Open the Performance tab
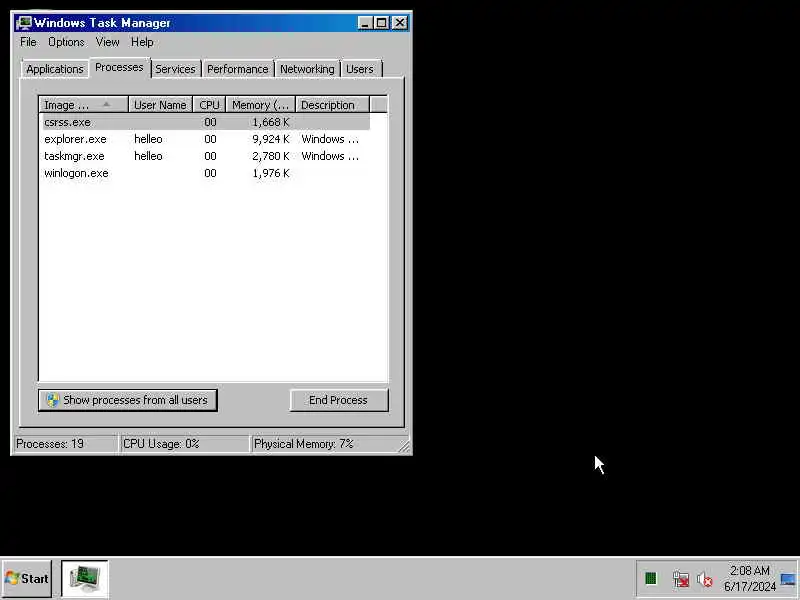This screenshot has width=800, height=600. click(x=237, y=69)
